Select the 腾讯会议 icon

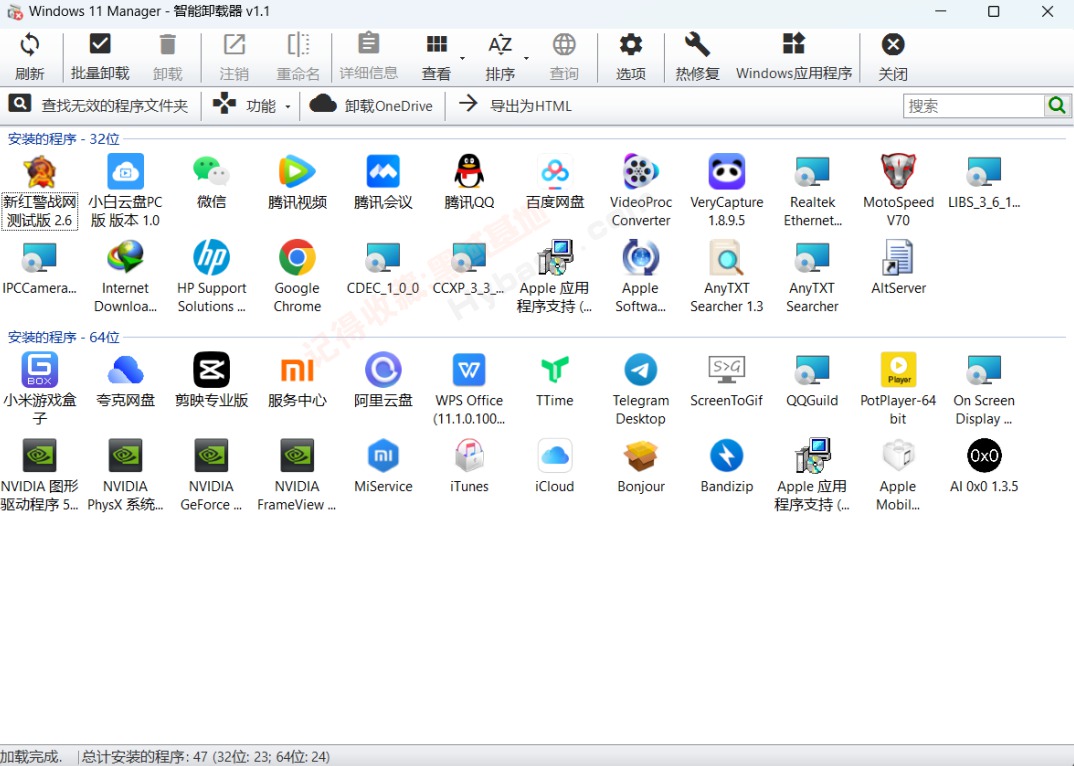[383, 171]
